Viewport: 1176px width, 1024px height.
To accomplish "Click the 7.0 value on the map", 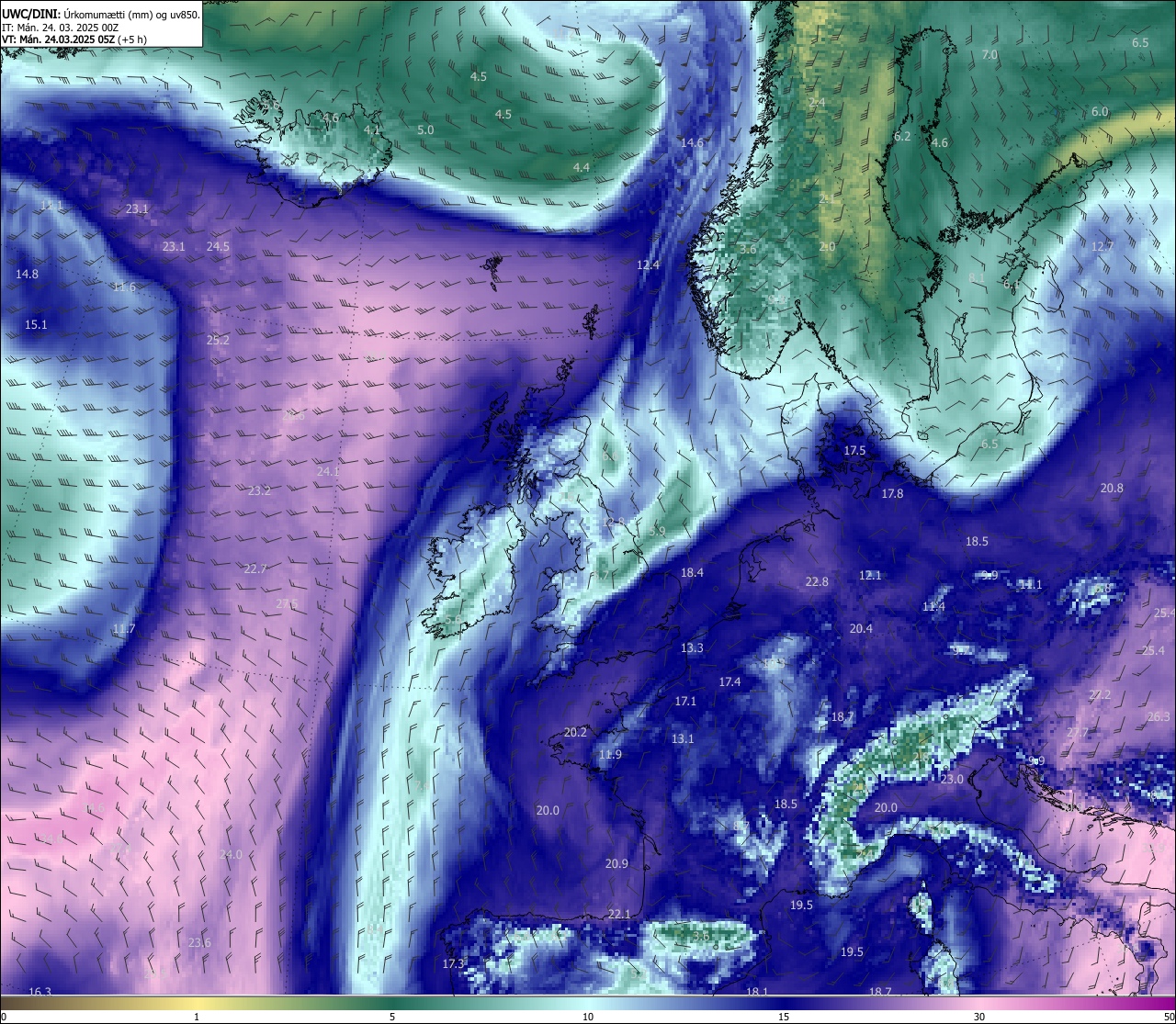I will 989,54.
